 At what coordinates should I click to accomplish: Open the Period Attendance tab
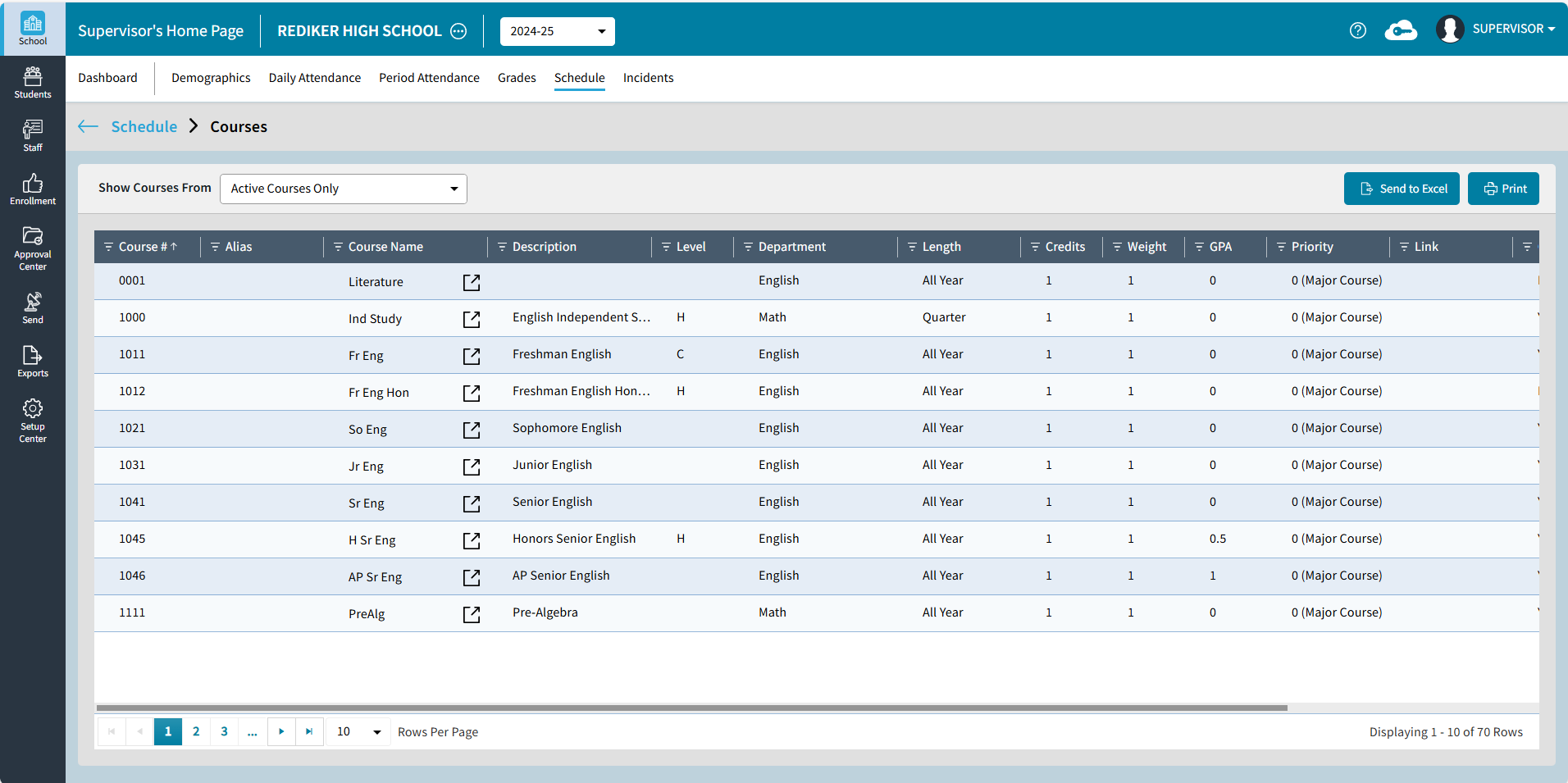(429, 78)
